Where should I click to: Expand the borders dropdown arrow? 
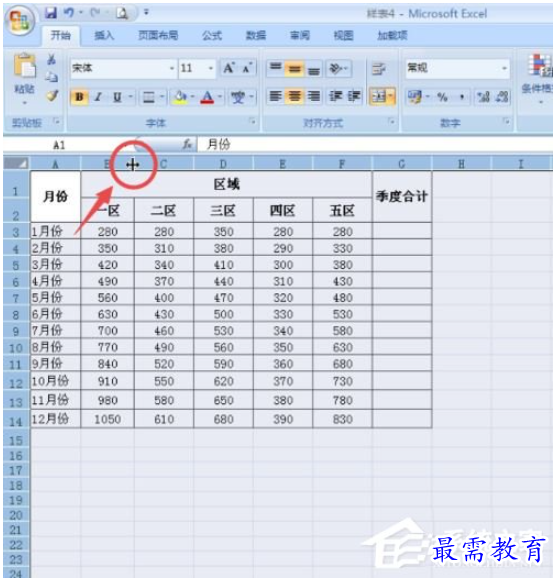click(x=162, y=97)
